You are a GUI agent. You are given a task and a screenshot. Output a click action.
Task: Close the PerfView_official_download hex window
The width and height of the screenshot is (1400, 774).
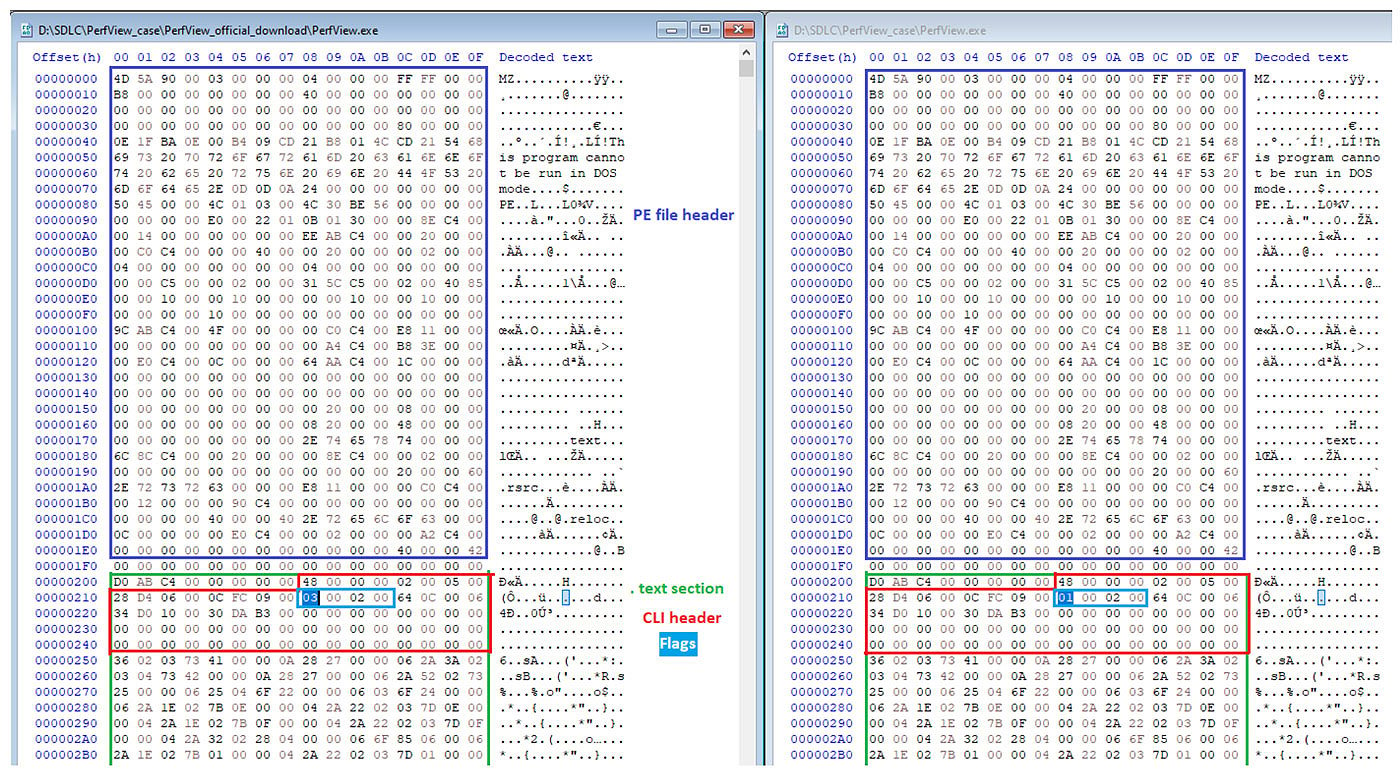tap(737, 30)
